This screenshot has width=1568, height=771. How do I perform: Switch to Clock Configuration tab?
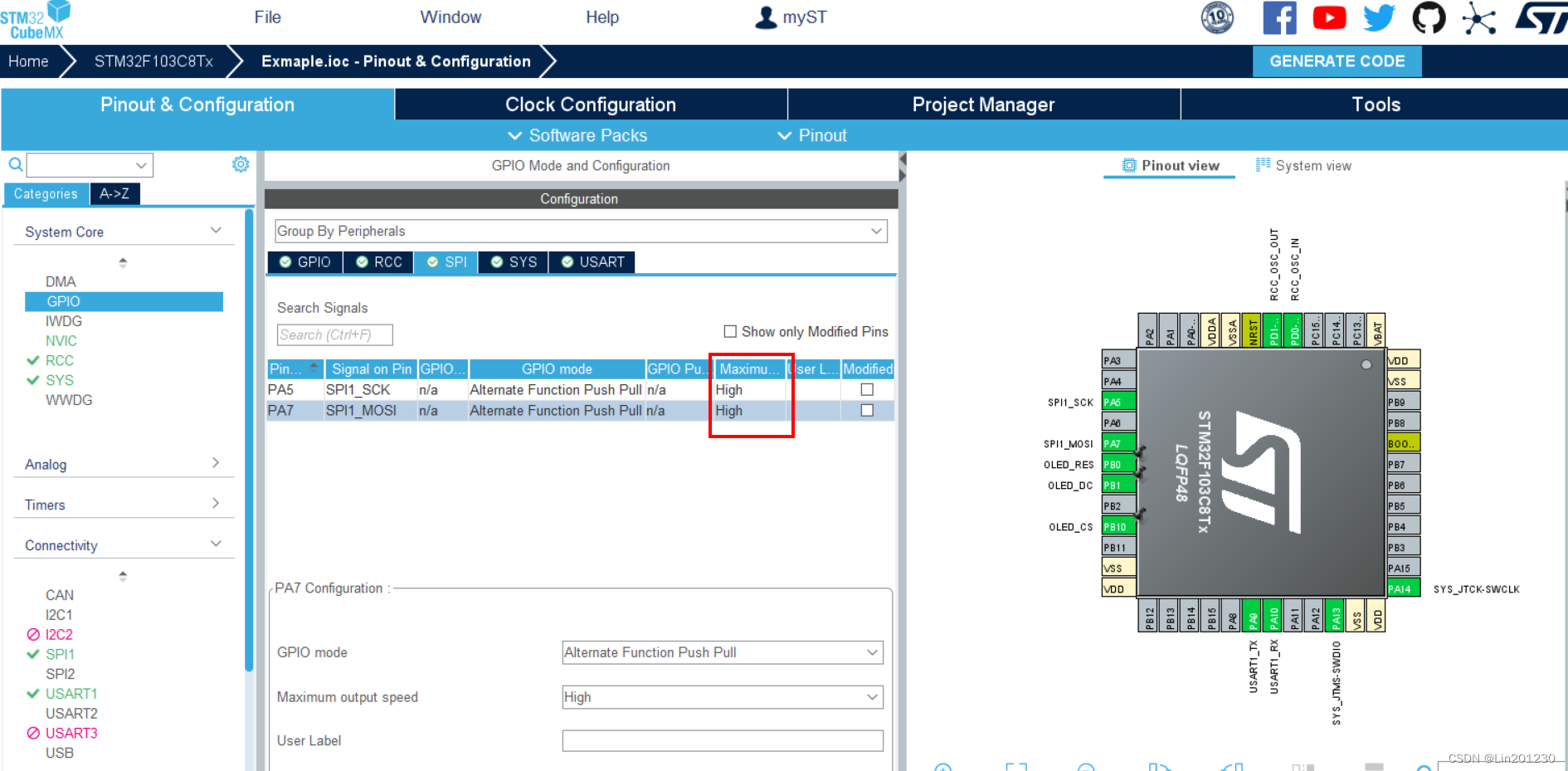pyautogui.click(x=591, y=105)
